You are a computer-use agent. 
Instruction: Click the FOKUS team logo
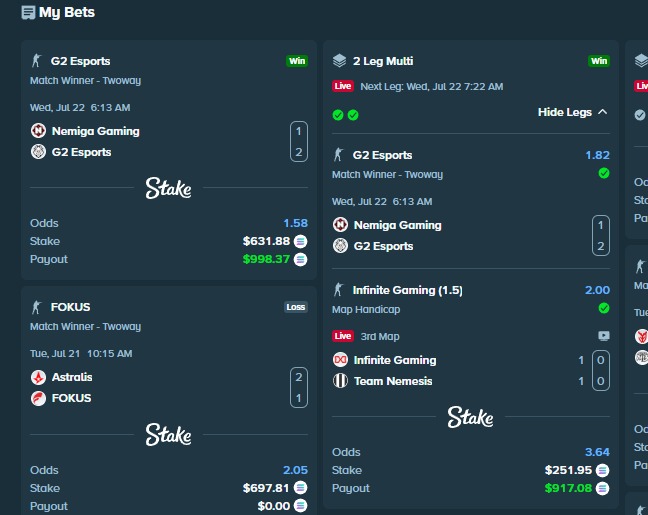click(38, 398)
